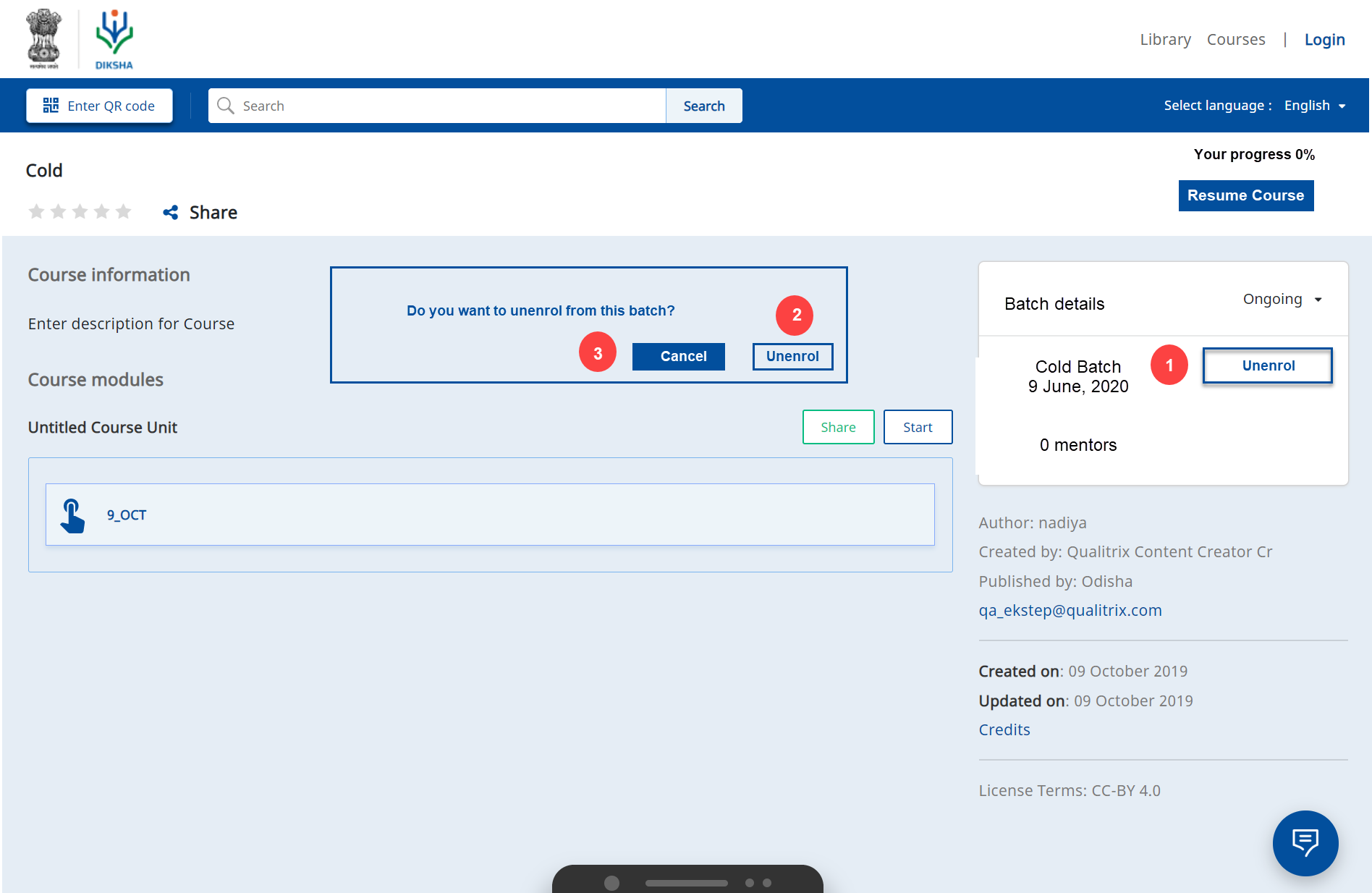Click into the Search text field

449,106
